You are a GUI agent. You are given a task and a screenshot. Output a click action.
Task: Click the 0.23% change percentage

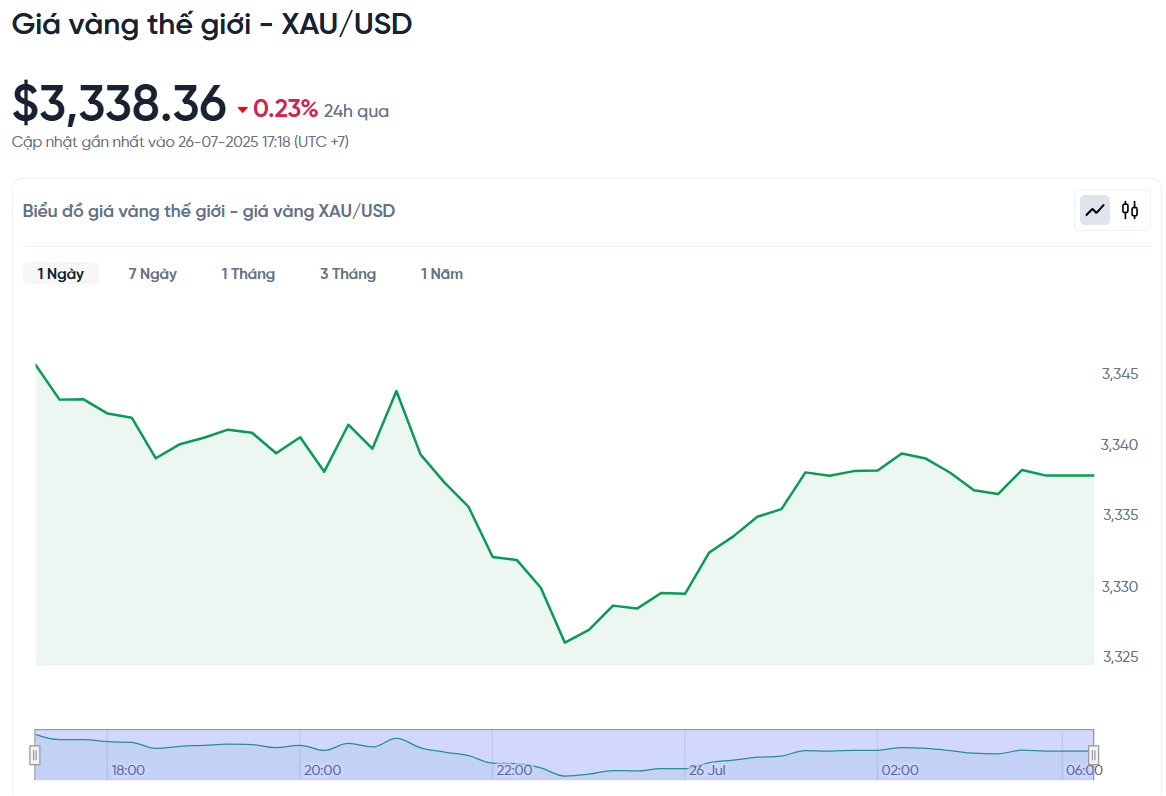pyautogui.click(x=286, y=109)
